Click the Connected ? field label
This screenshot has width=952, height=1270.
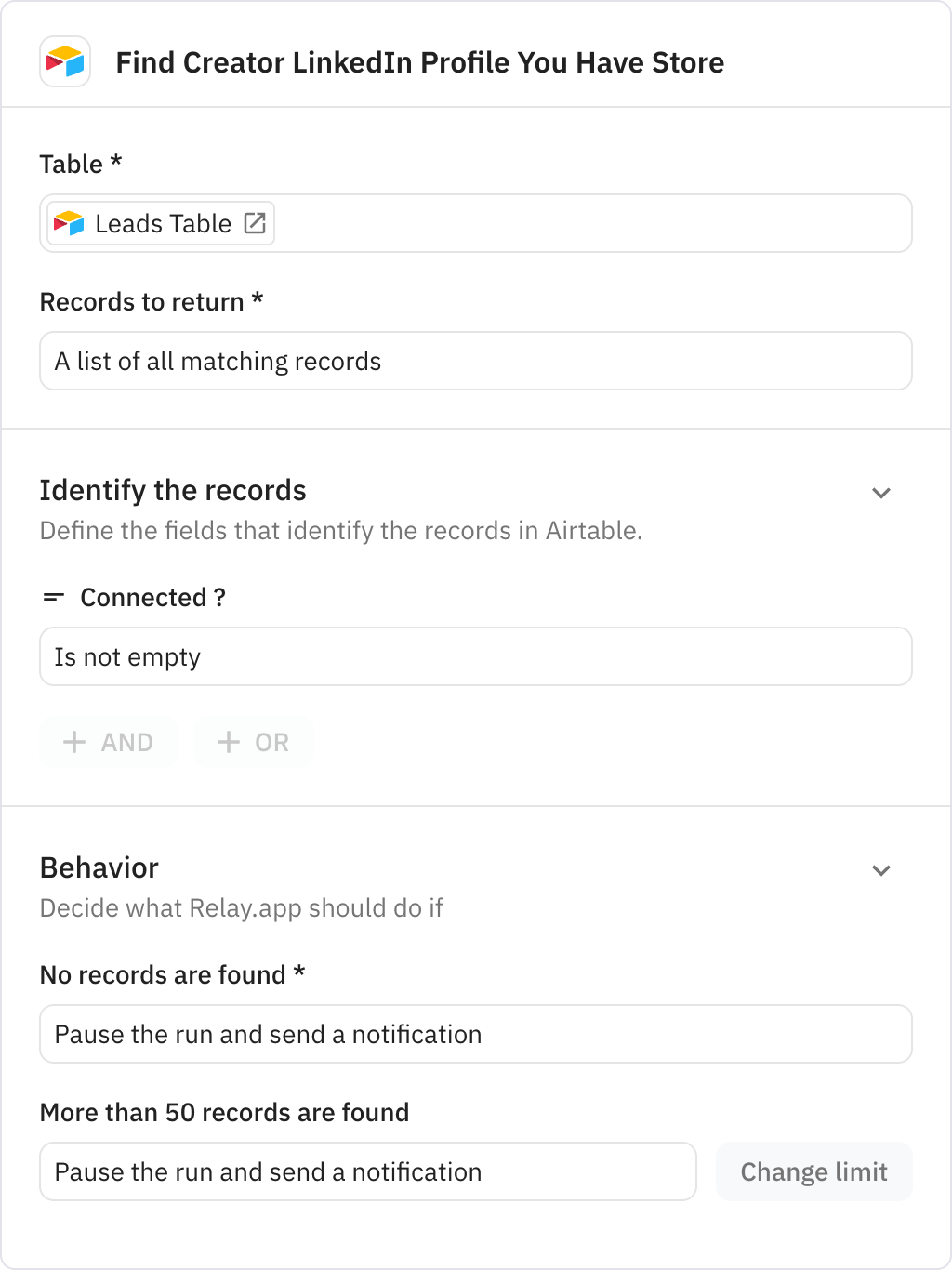click(153, 596)
